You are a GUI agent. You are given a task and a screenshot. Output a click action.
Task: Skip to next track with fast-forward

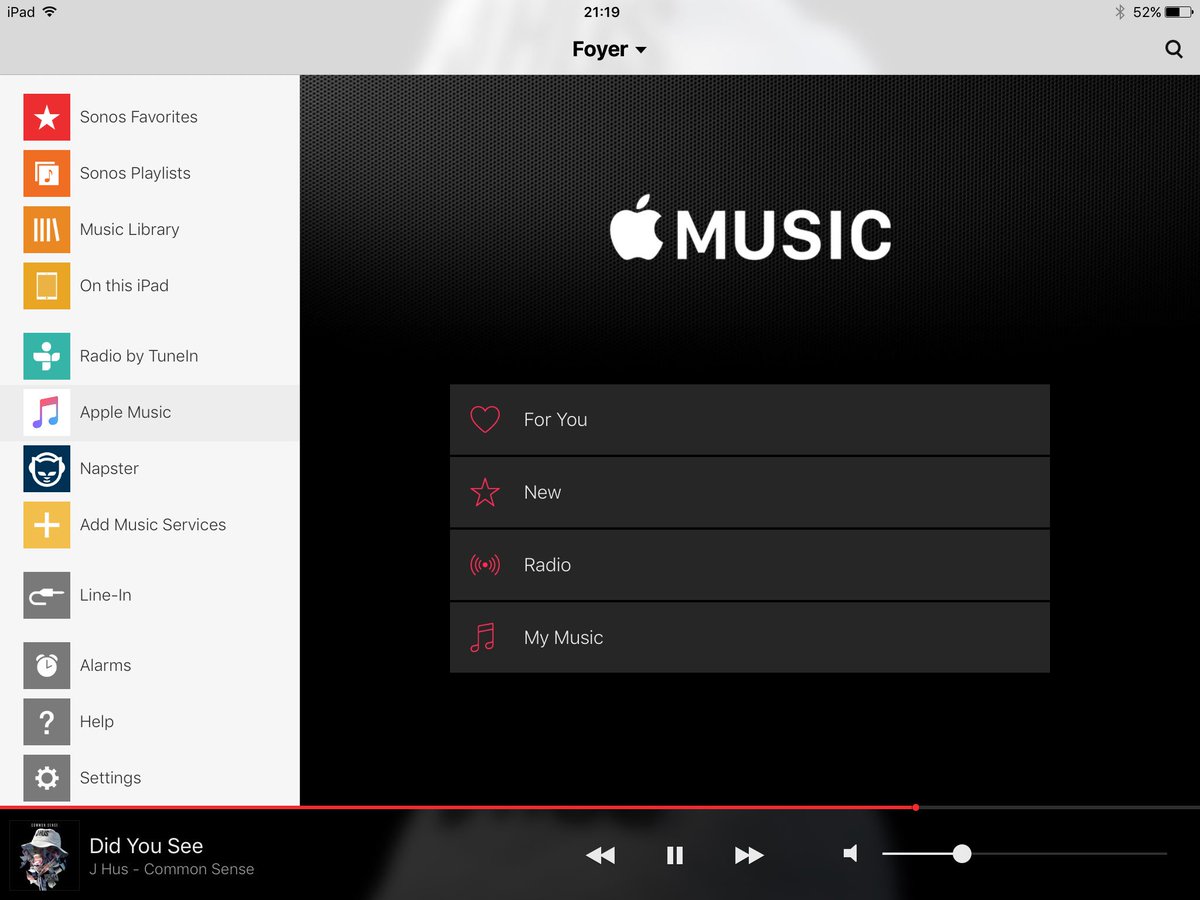click(x=749, y=855)
